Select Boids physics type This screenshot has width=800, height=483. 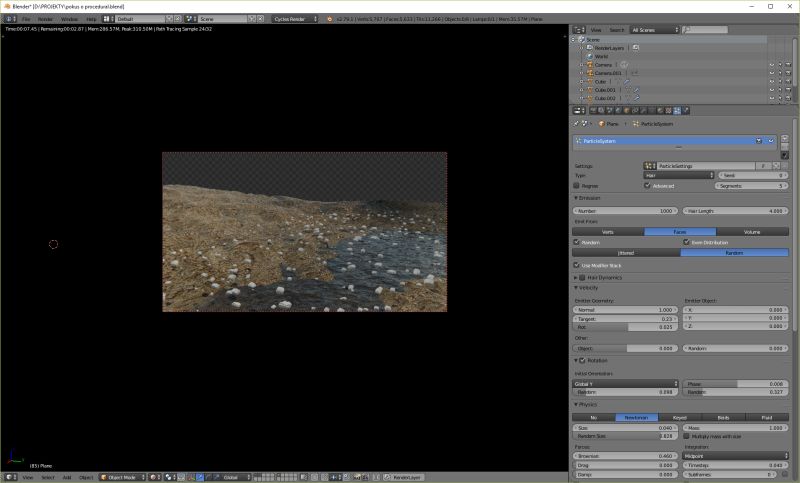click(x=723, y=417)
